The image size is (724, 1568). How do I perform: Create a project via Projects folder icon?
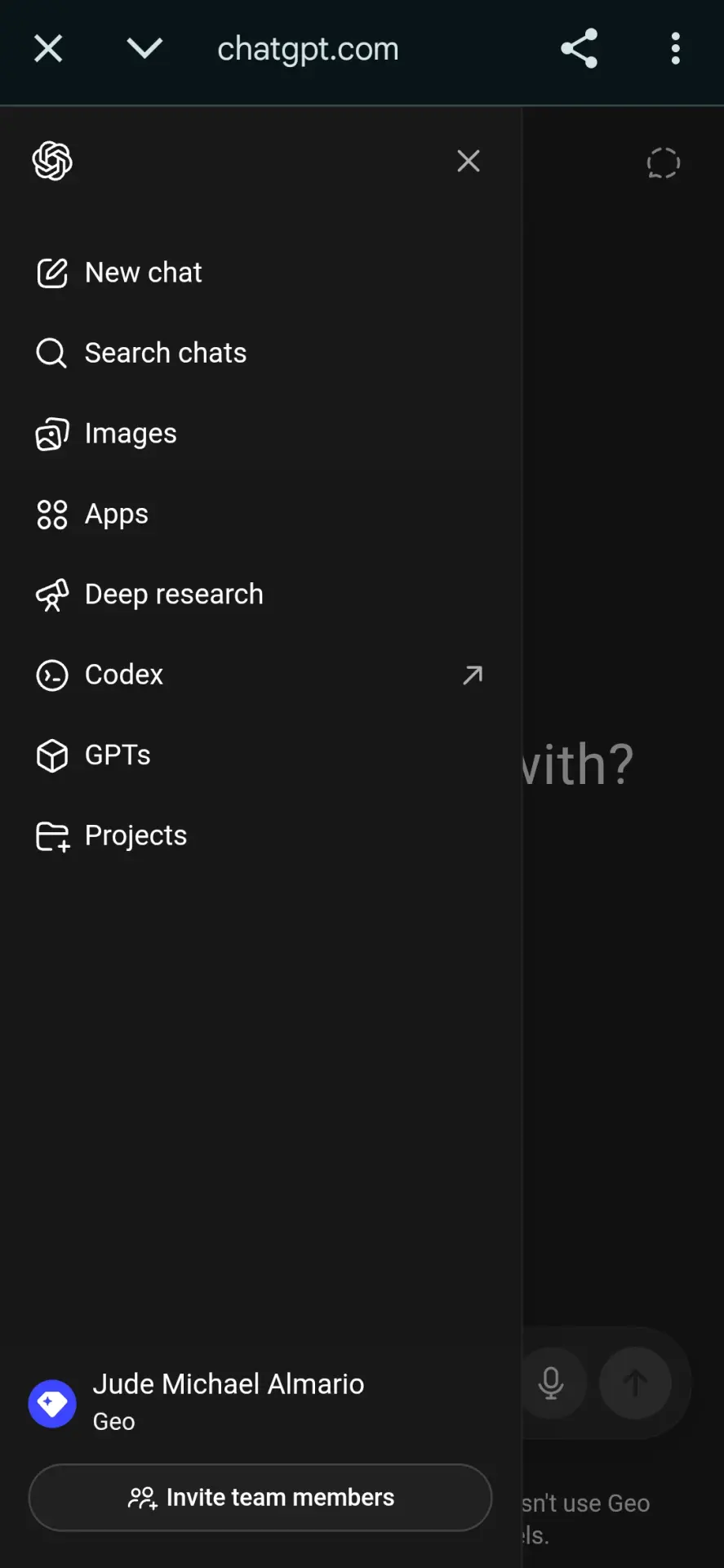point(53,836)
